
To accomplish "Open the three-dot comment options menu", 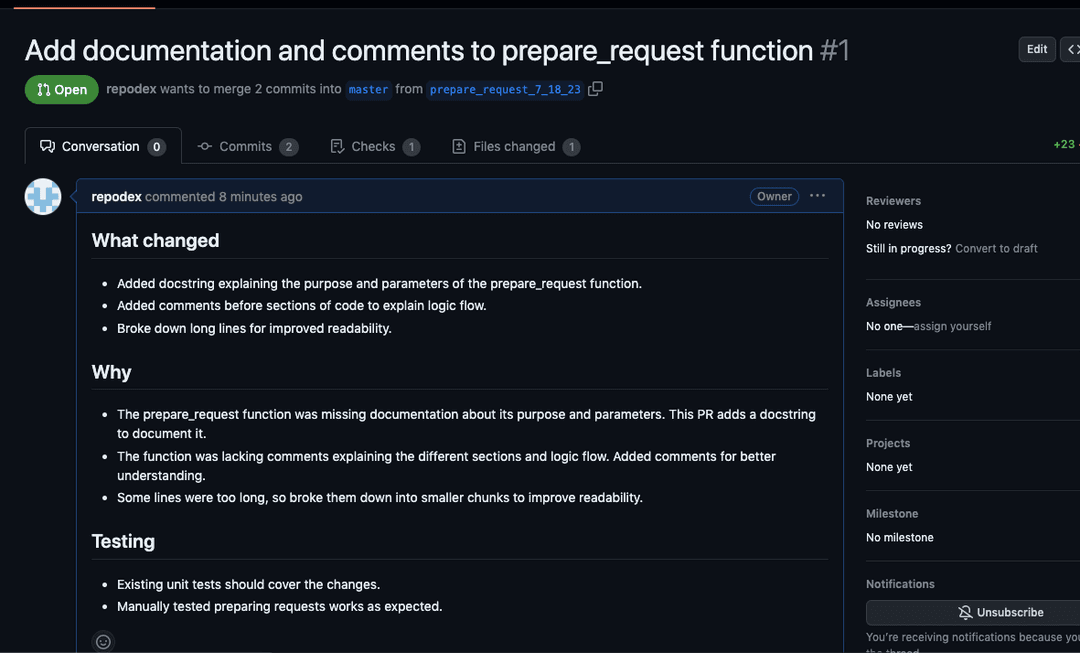I will pyautogui.click(x=817, y=196).
